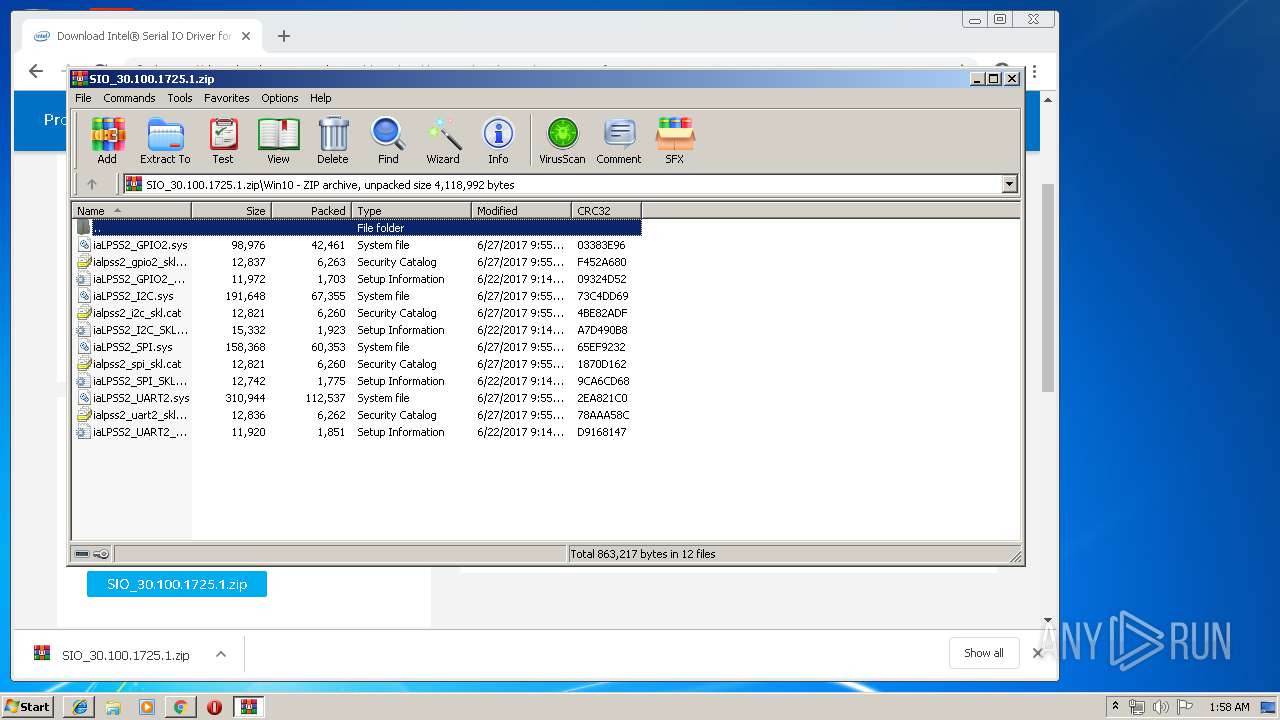Show archive Info icon

click(498, 140)
